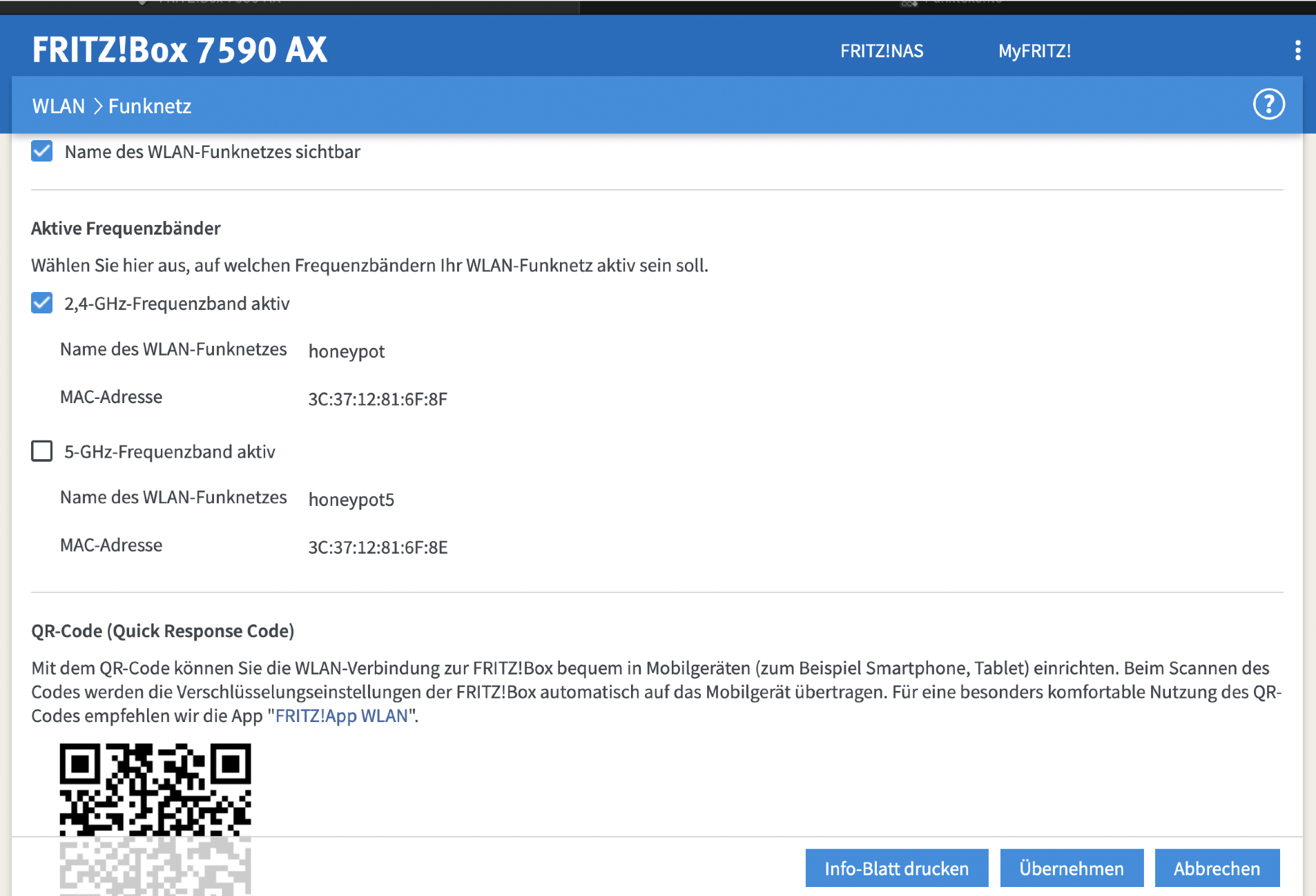The height and width of the screenshot is (896, 1316).
Task: Click the honeypot network name value
Action: pyautogui.click(x=347, y=351)
